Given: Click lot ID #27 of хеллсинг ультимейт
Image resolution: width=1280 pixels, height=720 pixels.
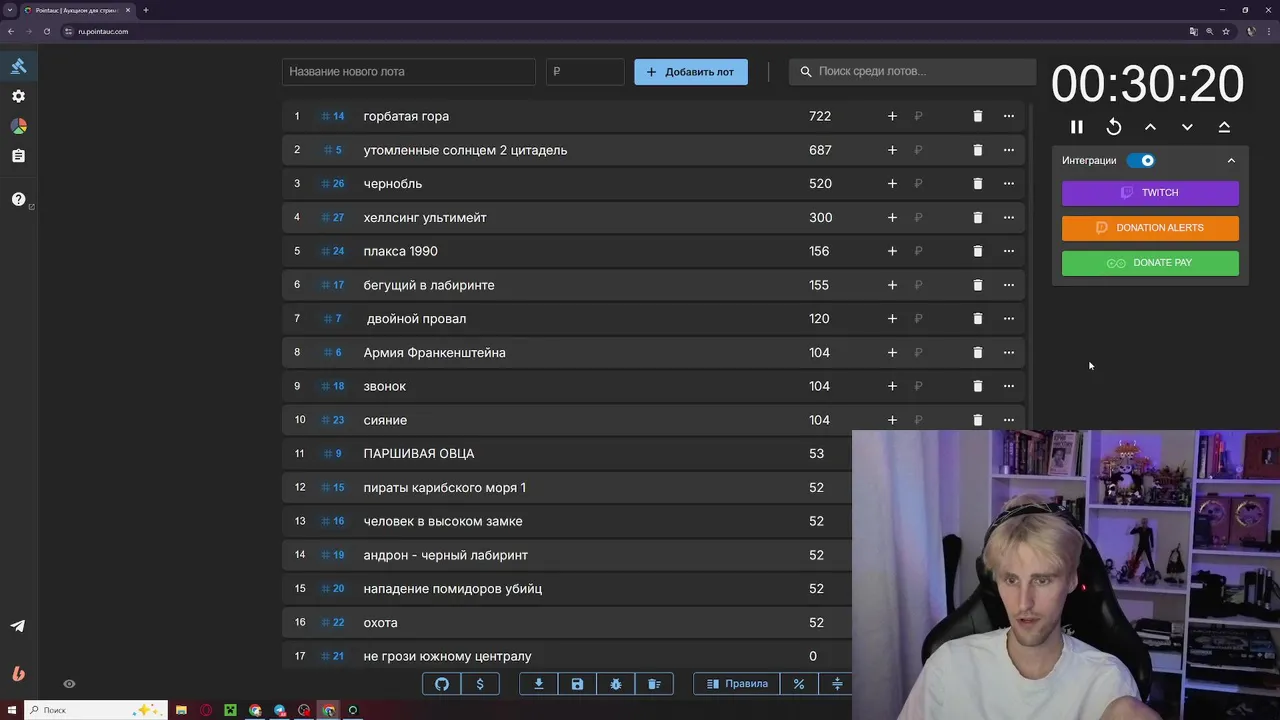Looking at the screenshot, I should [x=333, y=217].
